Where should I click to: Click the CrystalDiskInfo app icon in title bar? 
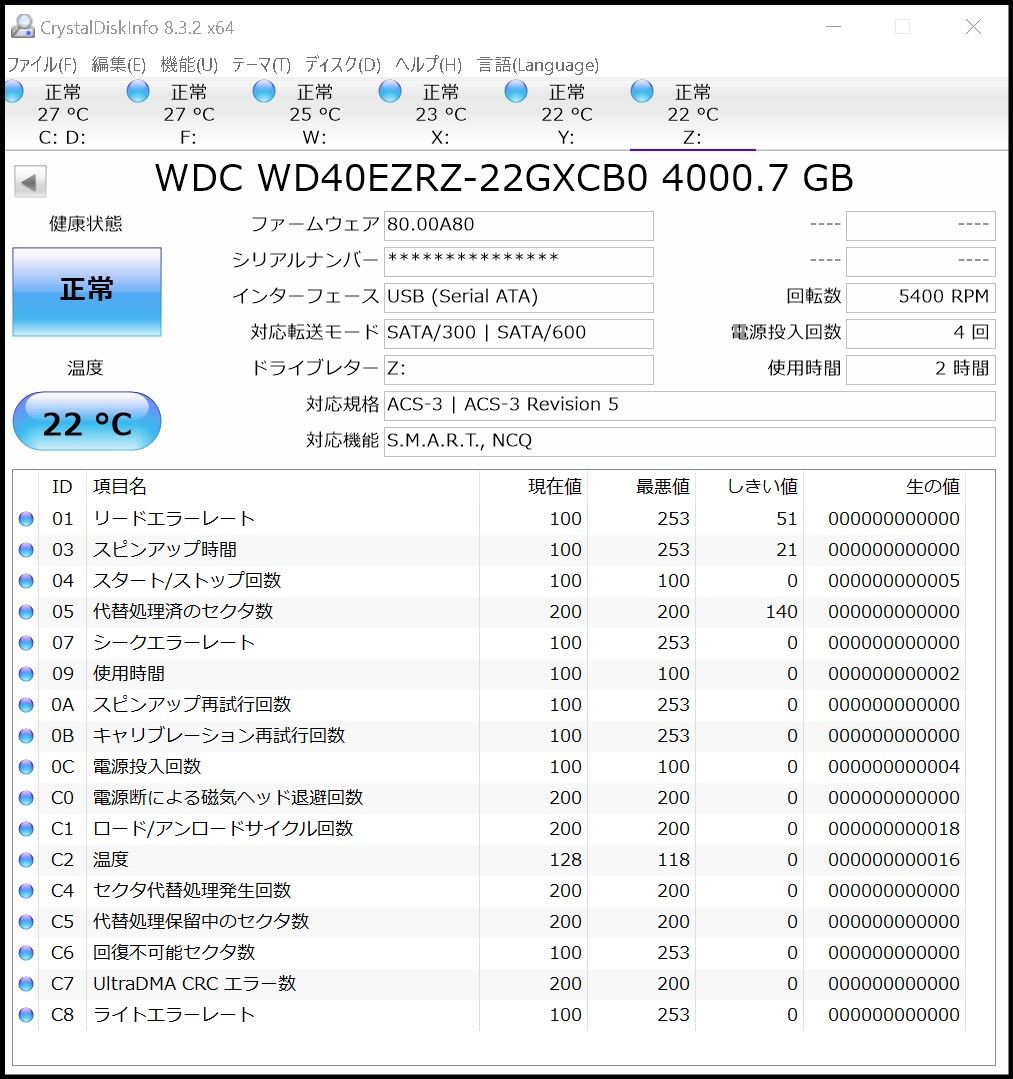click(22, 27)
